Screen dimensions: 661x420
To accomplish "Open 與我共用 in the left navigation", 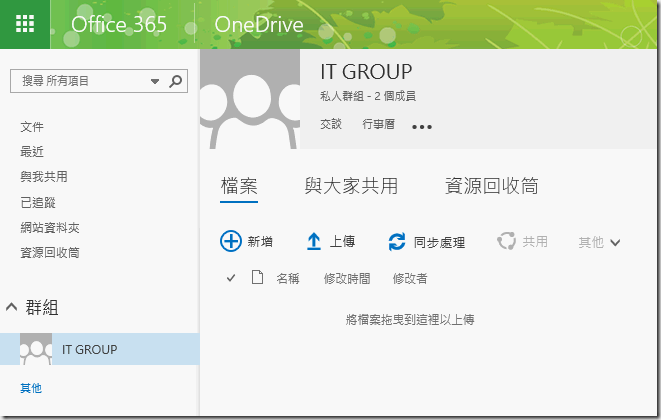I will point(44,177).
